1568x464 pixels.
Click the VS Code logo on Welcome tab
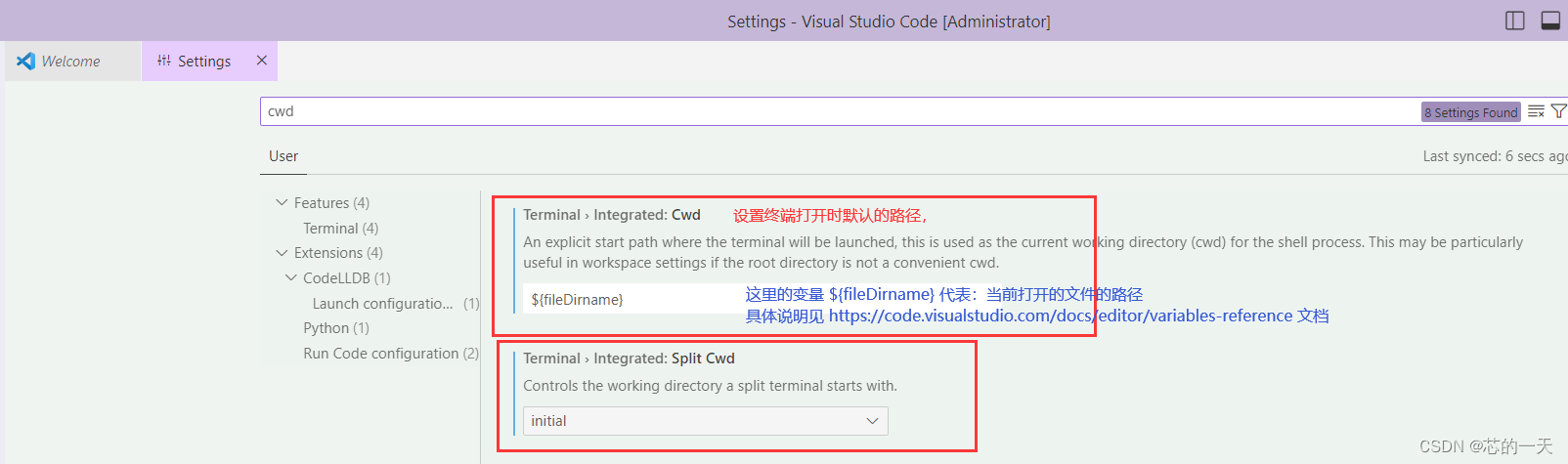[x=25, y=61]
